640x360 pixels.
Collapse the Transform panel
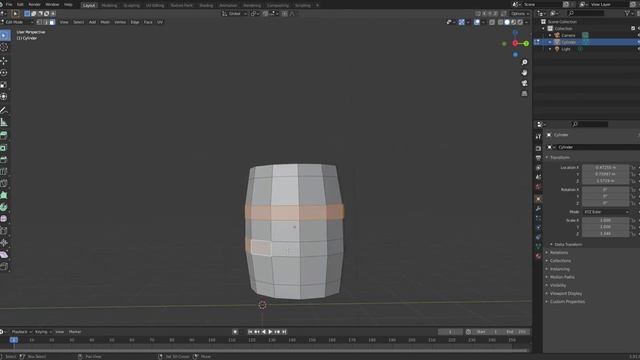tap(560, 157)
